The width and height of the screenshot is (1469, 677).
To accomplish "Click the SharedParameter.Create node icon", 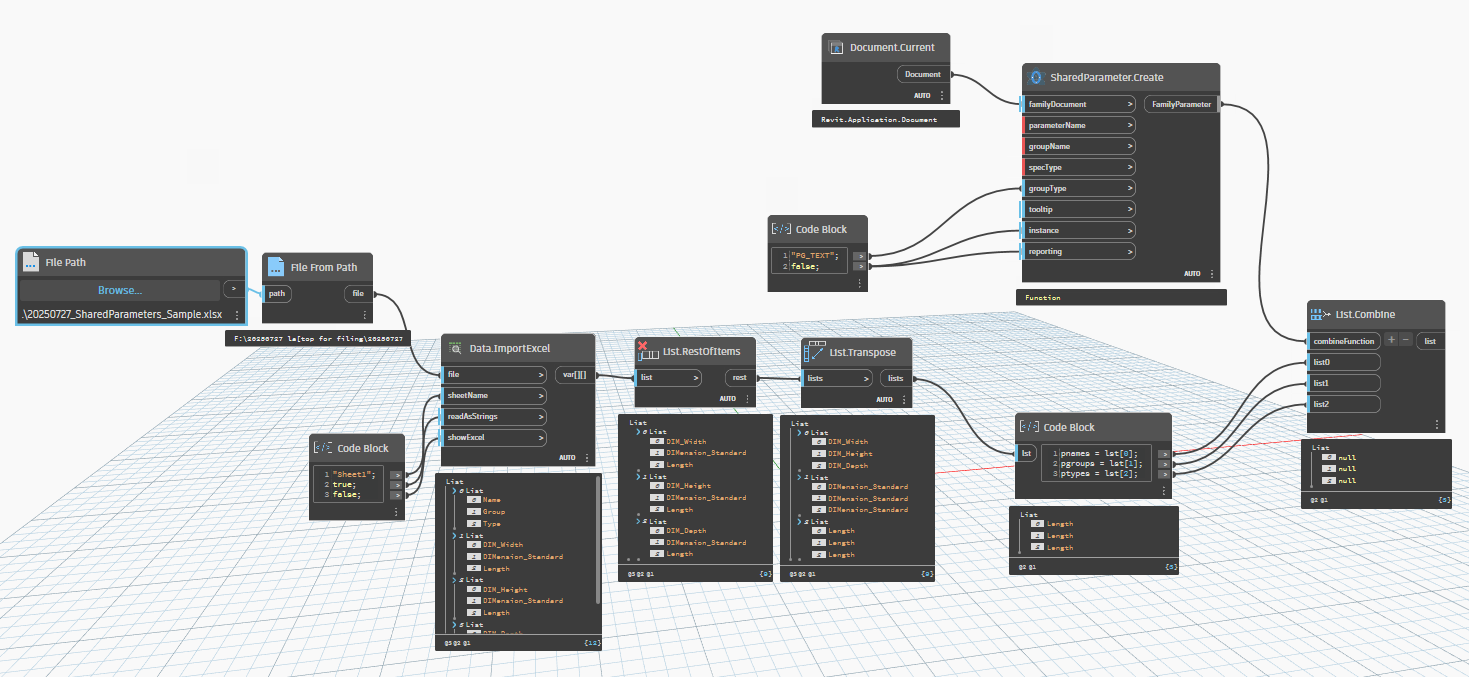I will pos(1037,77).
